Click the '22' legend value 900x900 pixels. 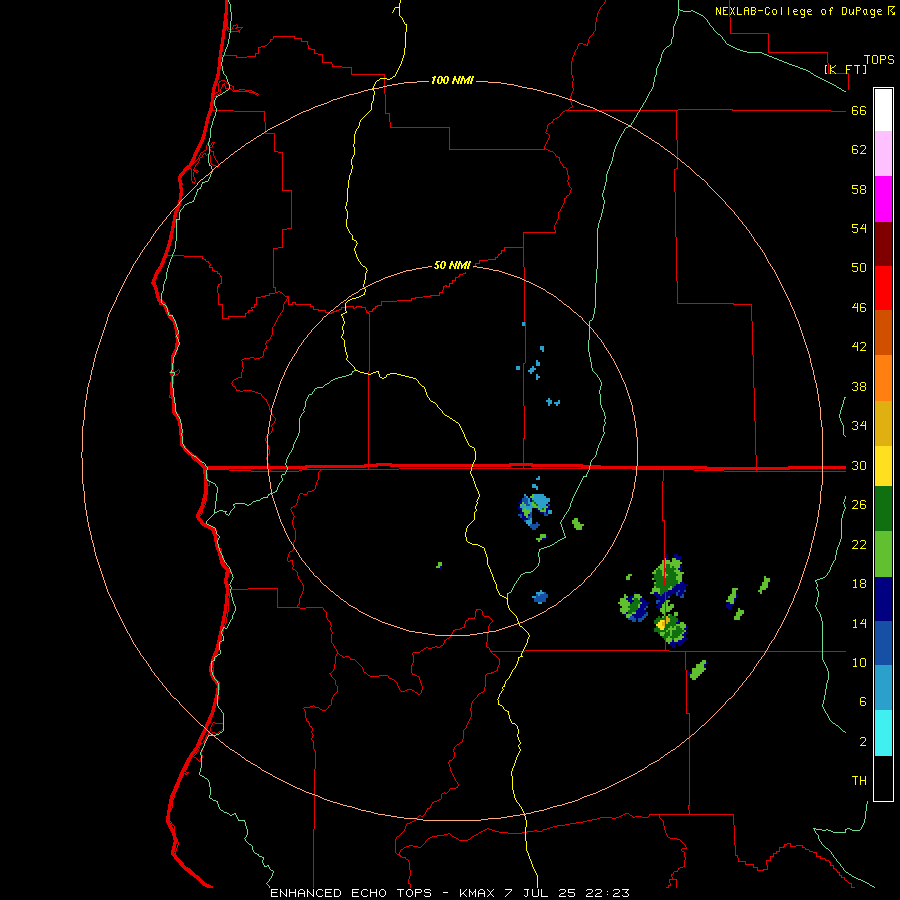click(x=859, y=544)
